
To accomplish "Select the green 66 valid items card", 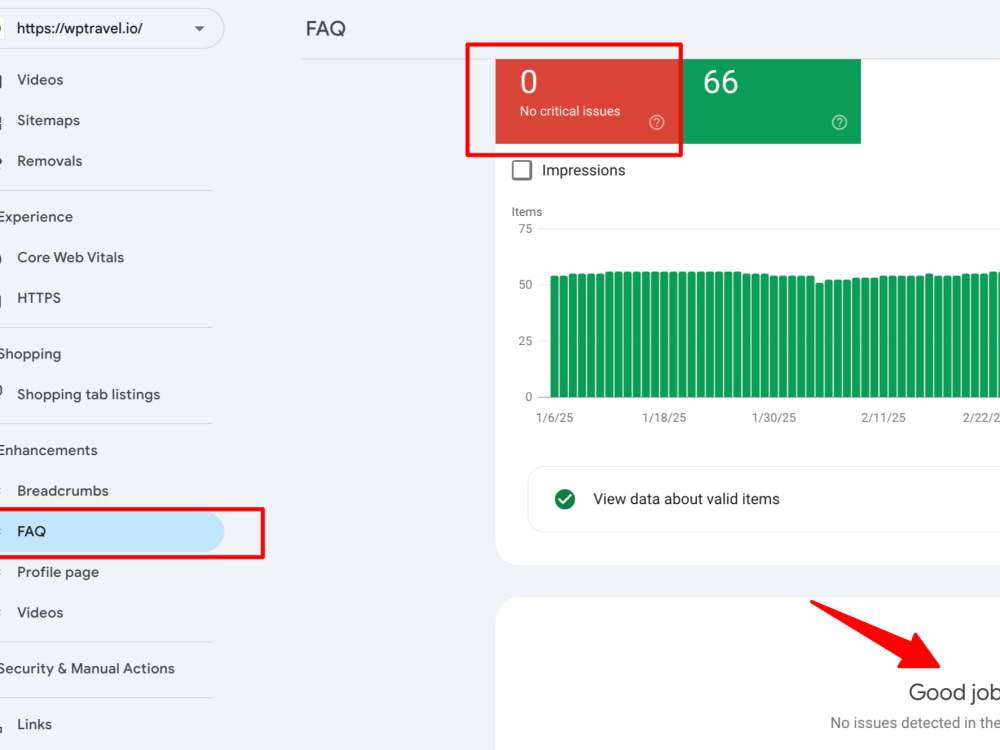I will click(x=771, y=101).
